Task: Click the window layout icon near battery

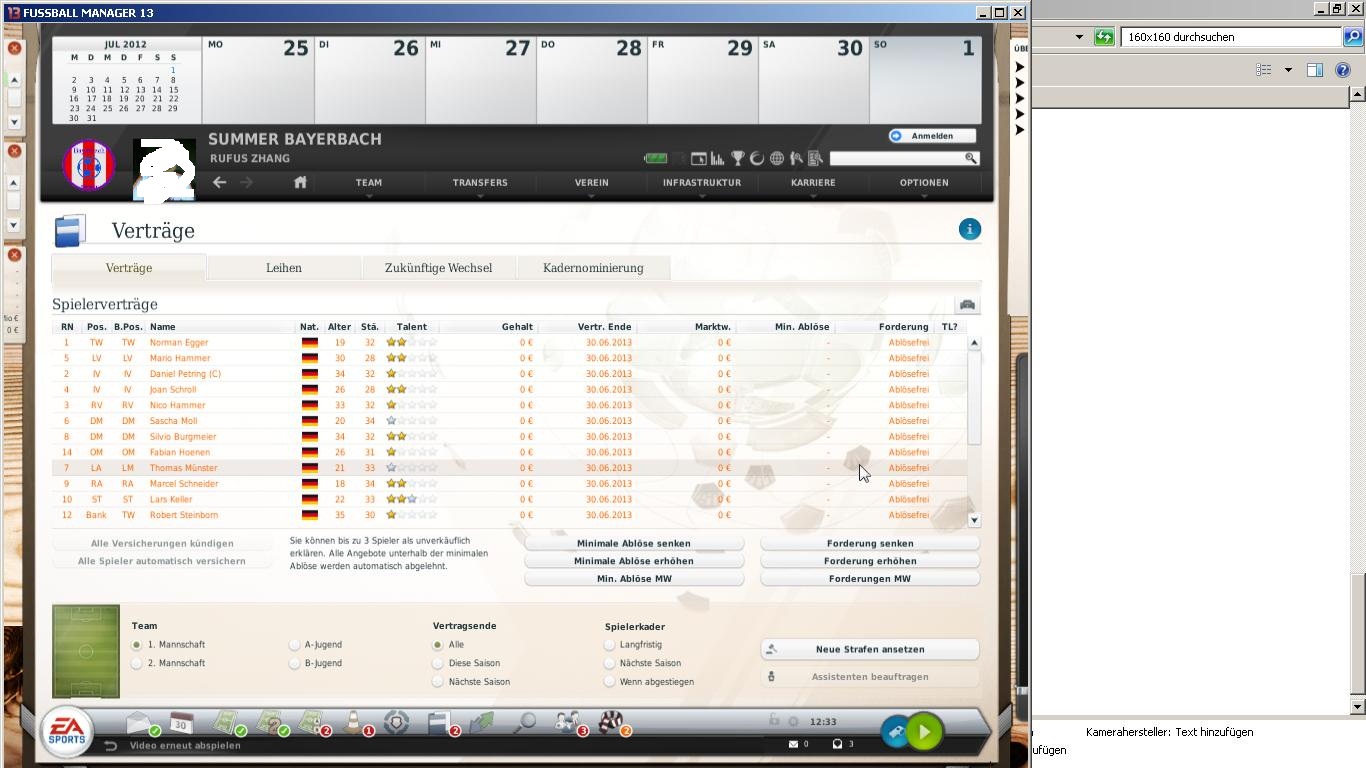Action: coord(699,158)
